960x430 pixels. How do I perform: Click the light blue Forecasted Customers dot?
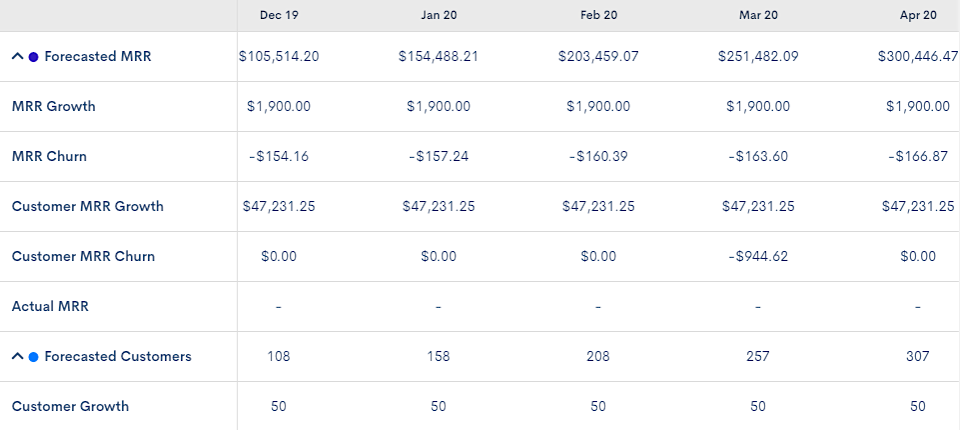(x=34, y=357)
